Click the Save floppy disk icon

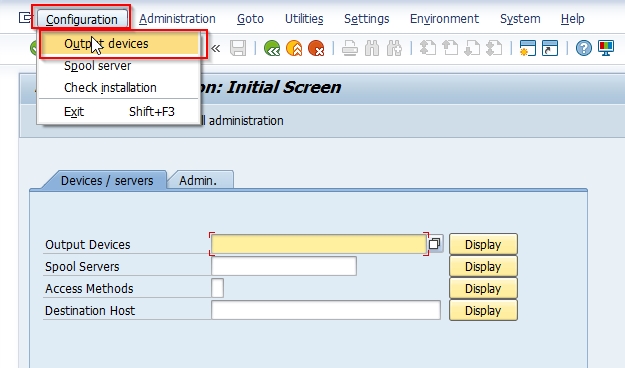point(238,49)
